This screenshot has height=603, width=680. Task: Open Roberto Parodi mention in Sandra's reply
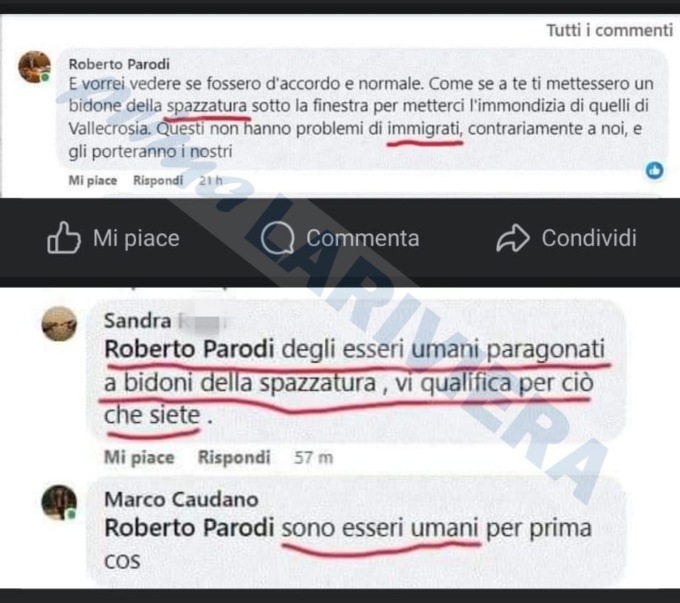[x=190, y=349]
